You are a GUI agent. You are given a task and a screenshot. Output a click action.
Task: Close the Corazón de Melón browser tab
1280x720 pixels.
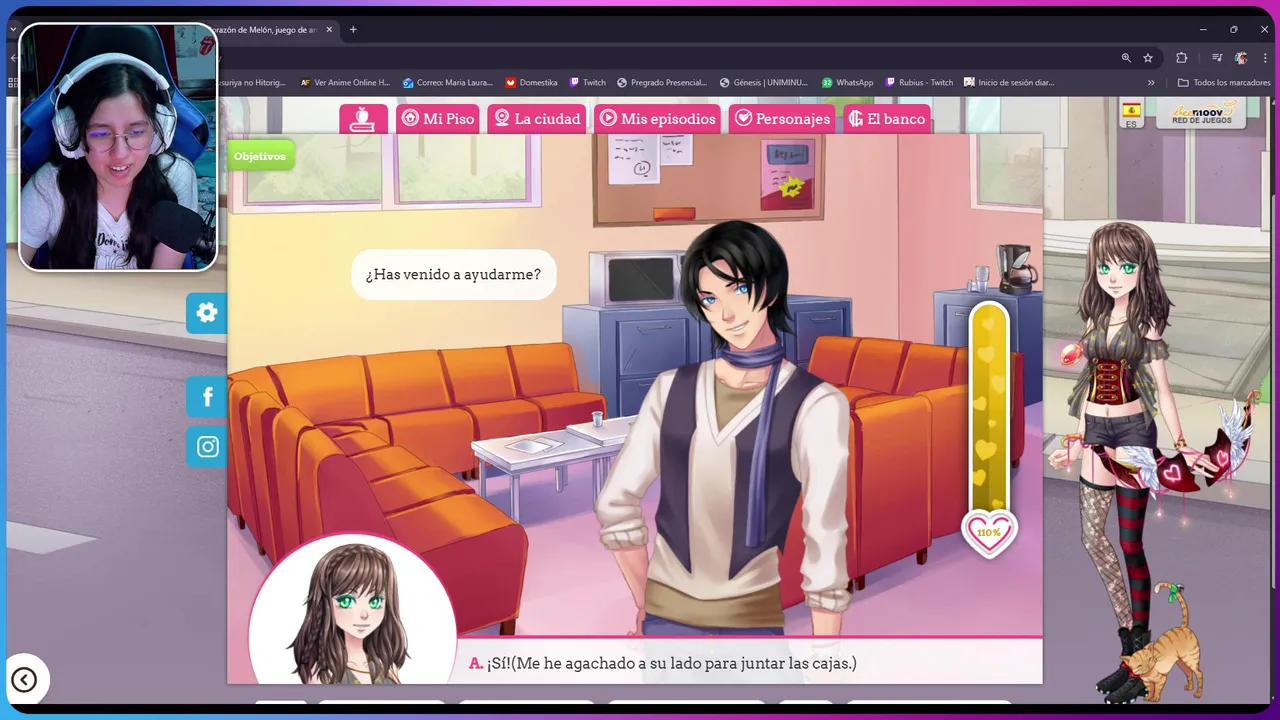click(x=328, y=30)
